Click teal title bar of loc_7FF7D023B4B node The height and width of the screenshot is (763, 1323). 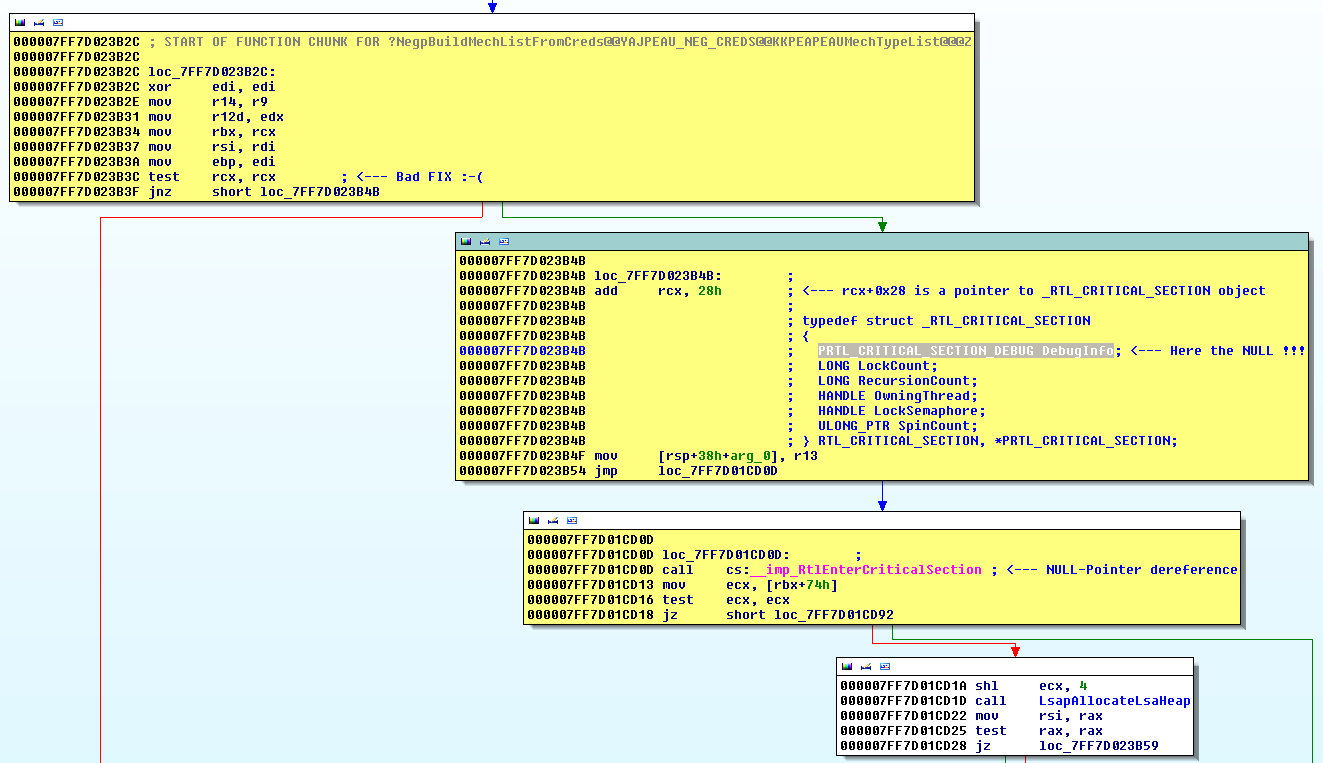click(x=882, y=241)
